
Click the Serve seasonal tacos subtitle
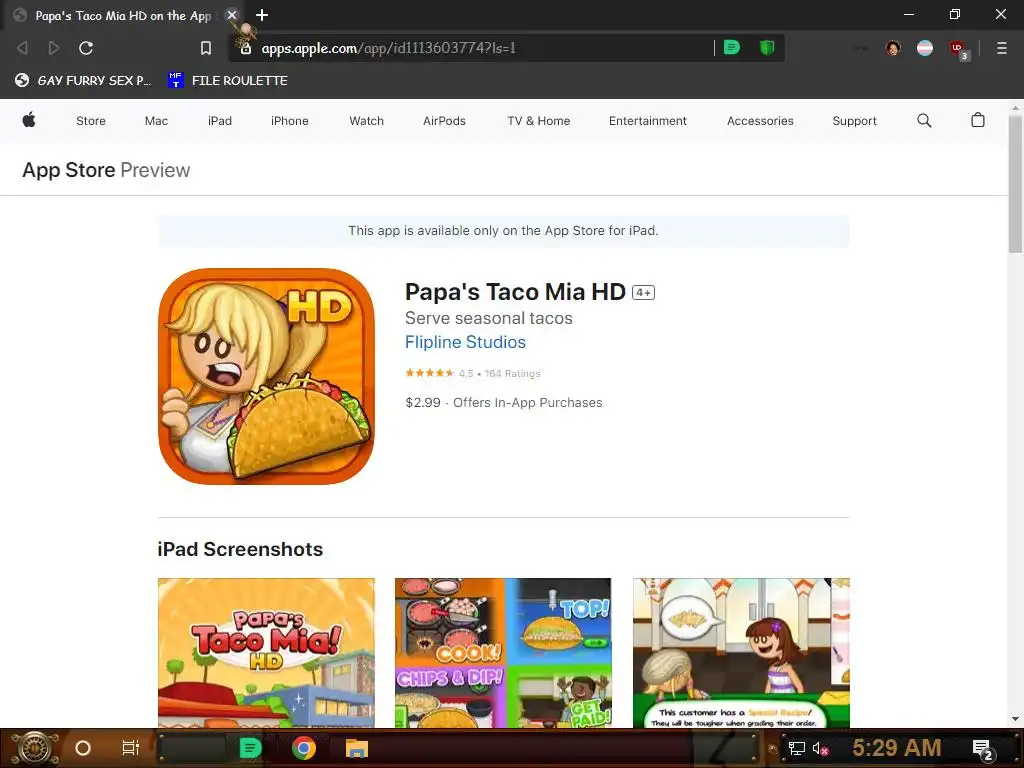tap(488, 318)
